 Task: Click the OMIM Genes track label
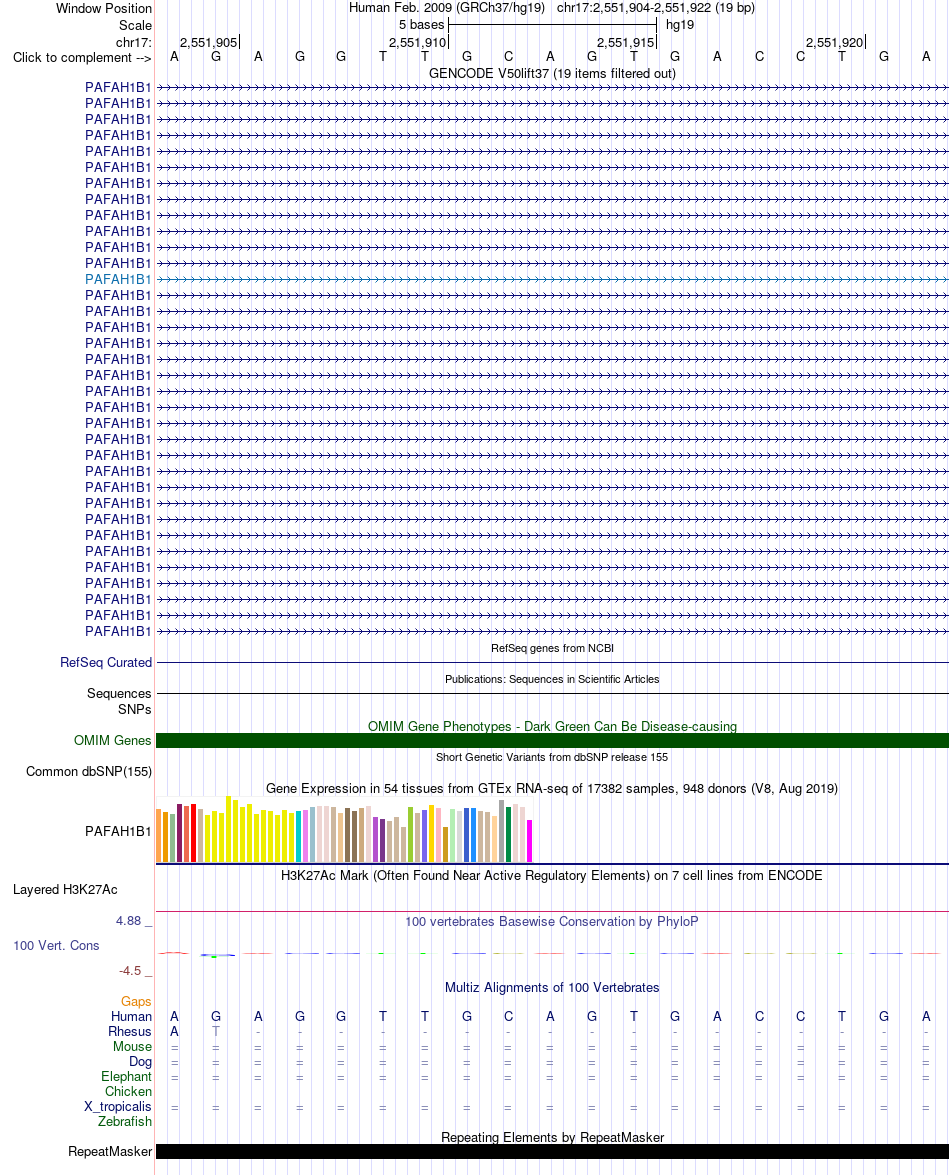(112, 740)
